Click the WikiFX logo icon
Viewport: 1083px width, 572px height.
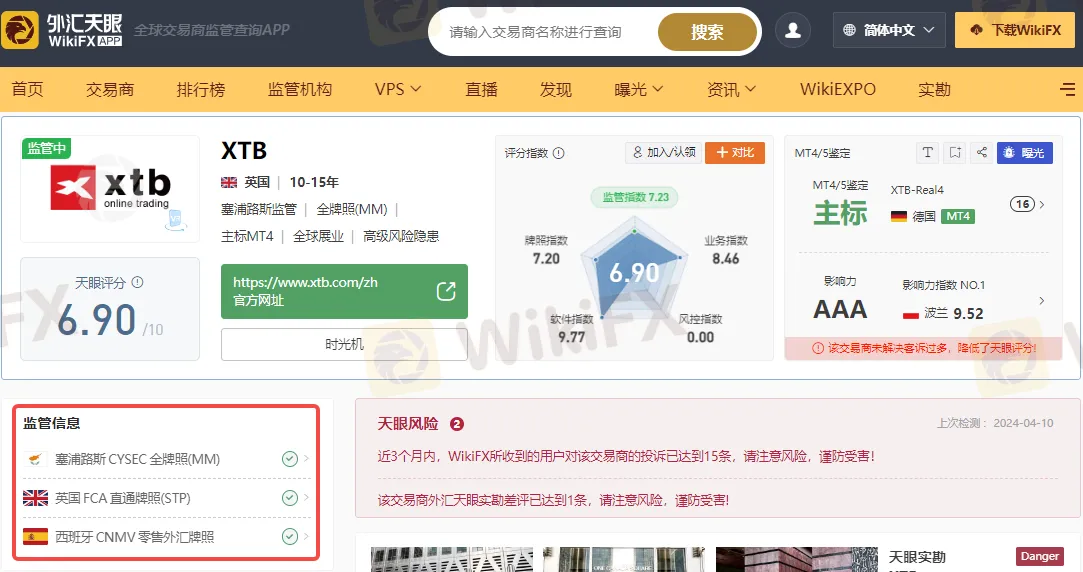coord(20,30)
